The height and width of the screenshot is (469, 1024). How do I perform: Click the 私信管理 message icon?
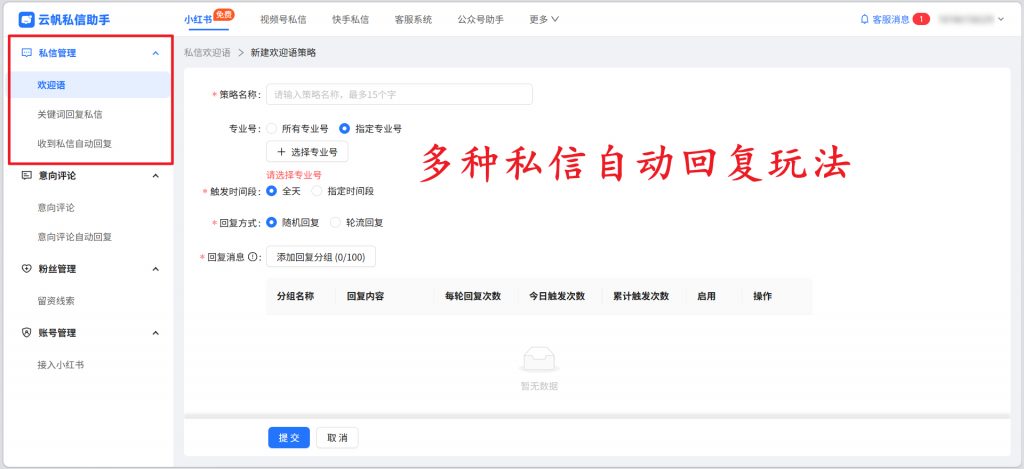pos(26,53)
